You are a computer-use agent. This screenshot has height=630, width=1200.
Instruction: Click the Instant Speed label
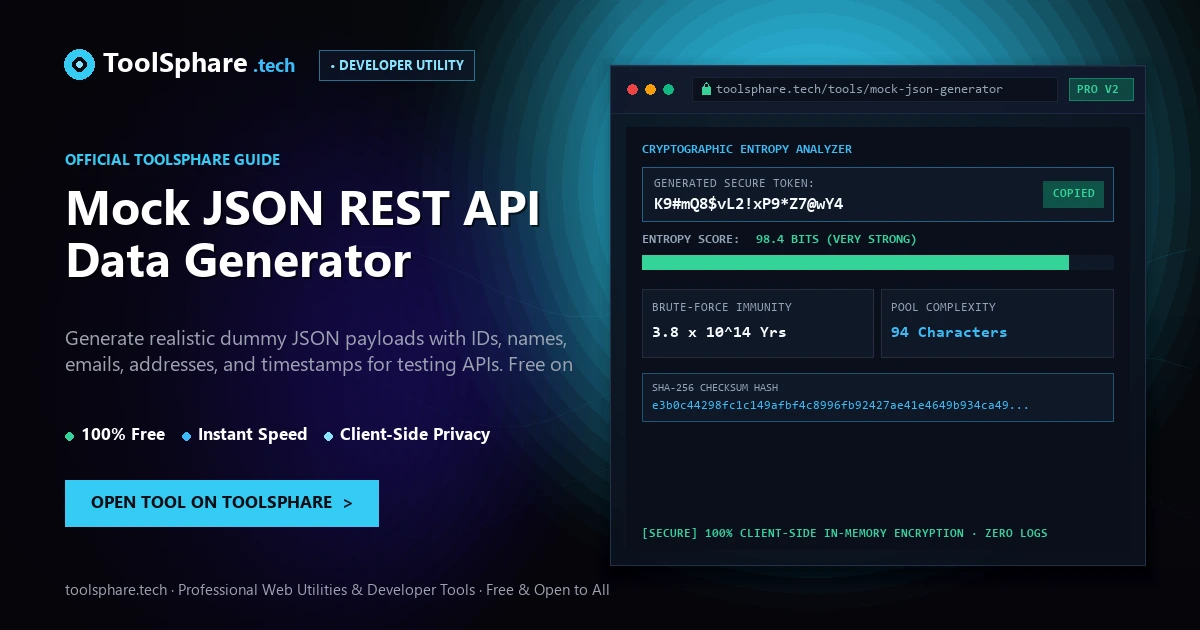252,435
